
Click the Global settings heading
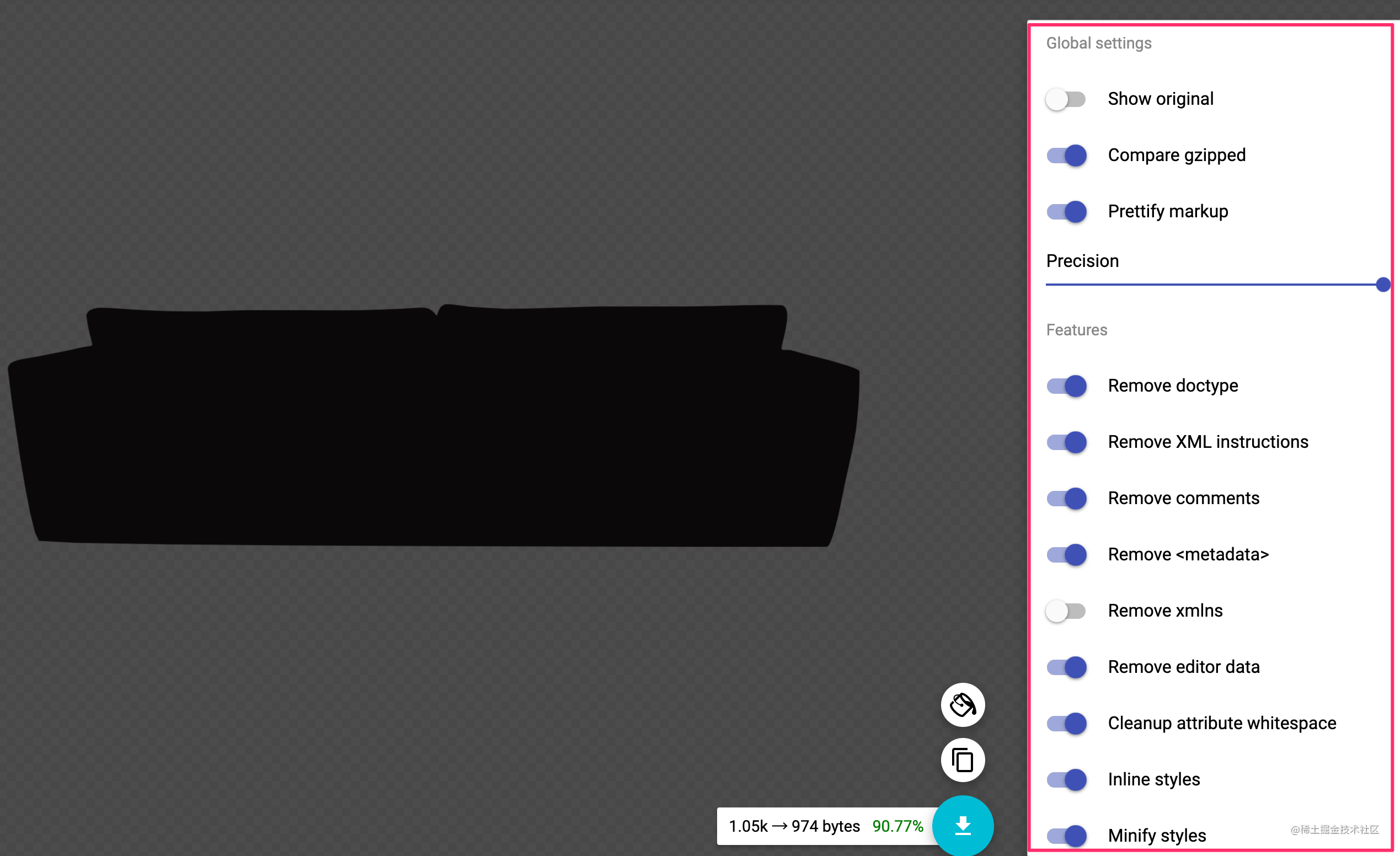click(1099, 44)
